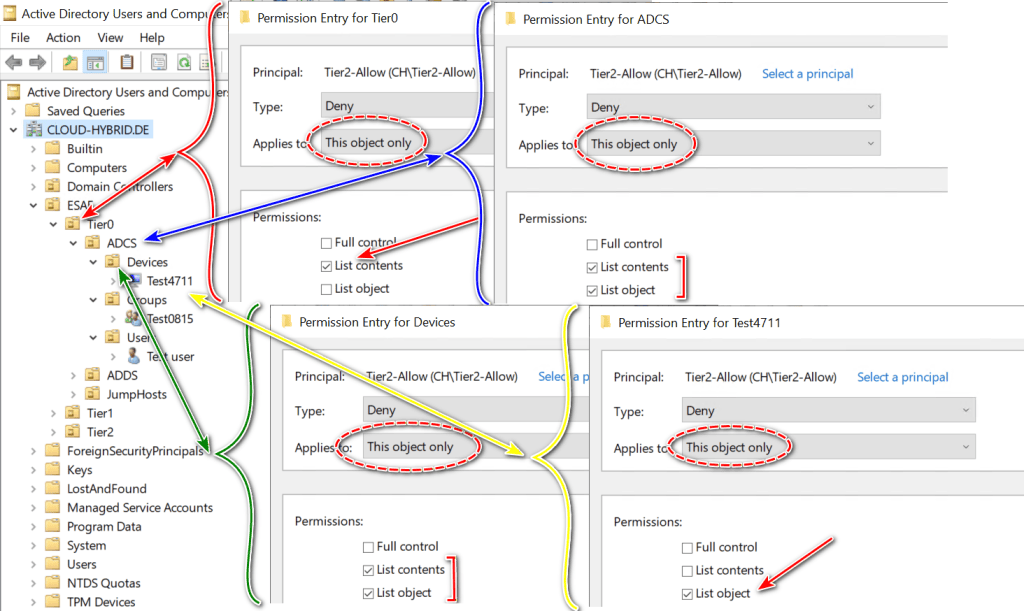Uncheck List contents in Devices permission entry
This screenshot has width=1024, height=611.
point(369,570)
